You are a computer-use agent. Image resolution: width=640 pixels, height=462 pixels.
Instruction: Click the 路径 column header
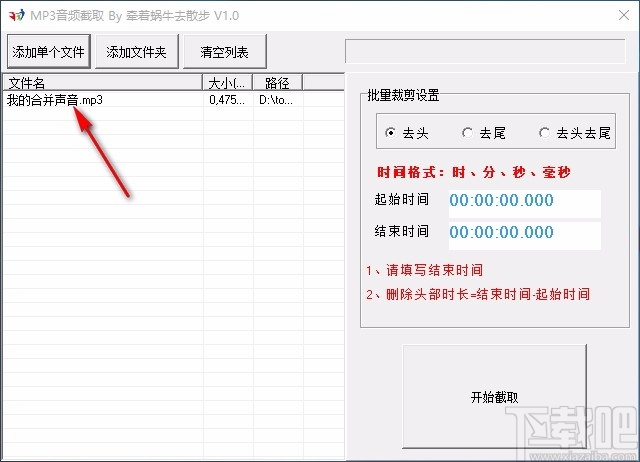pos(278,83)
